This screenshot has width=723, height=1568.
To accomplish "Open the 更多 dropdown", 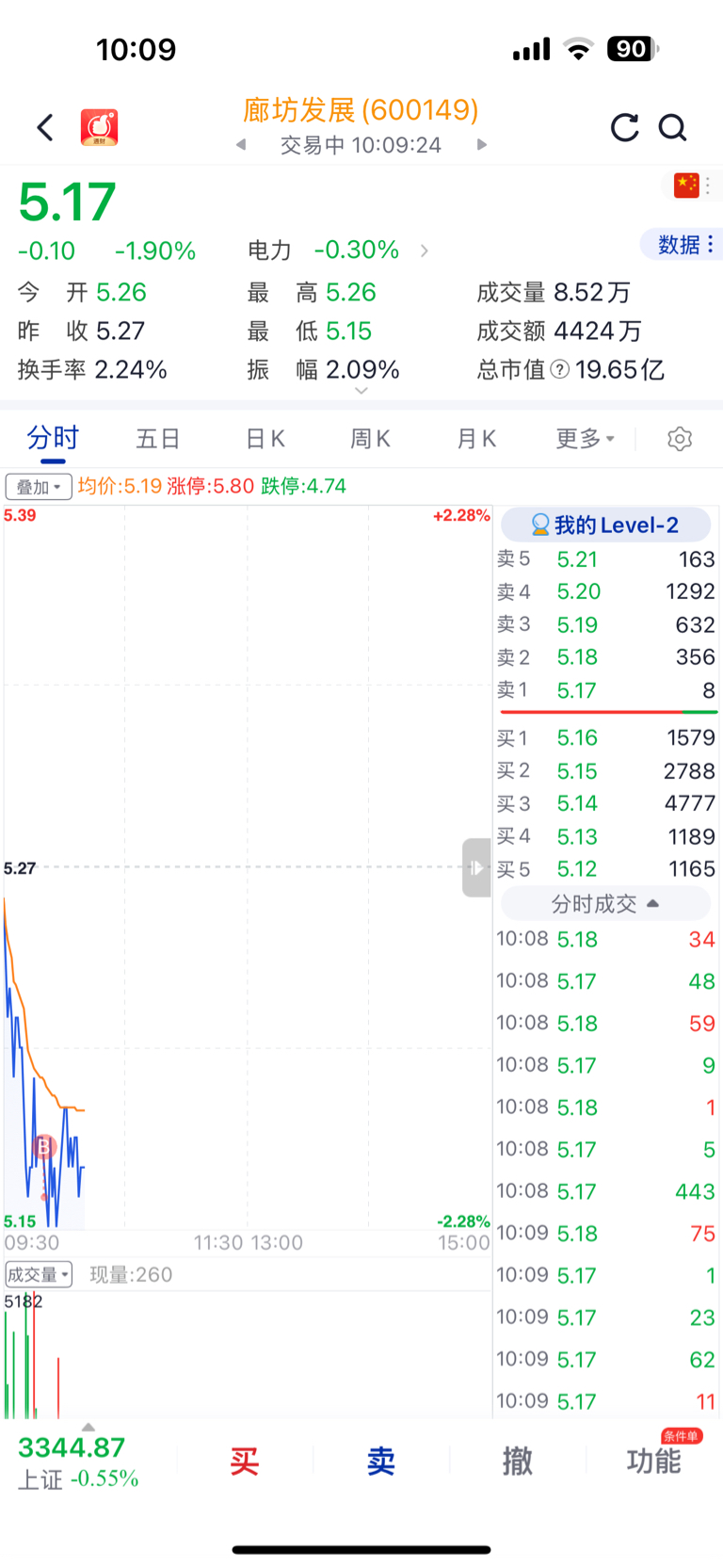I will [585, 439].
